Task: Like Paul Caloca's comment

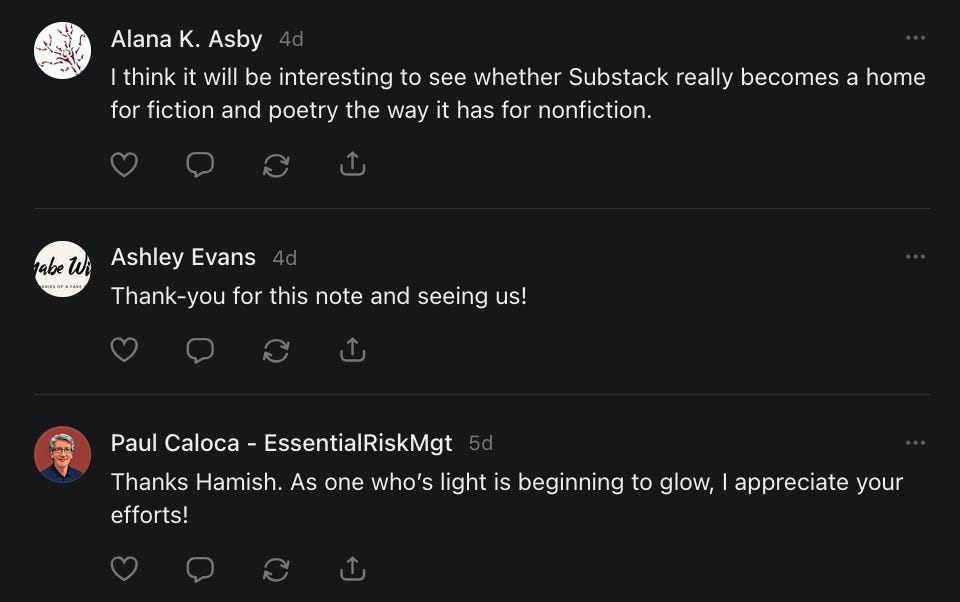Action: point(124,569)
